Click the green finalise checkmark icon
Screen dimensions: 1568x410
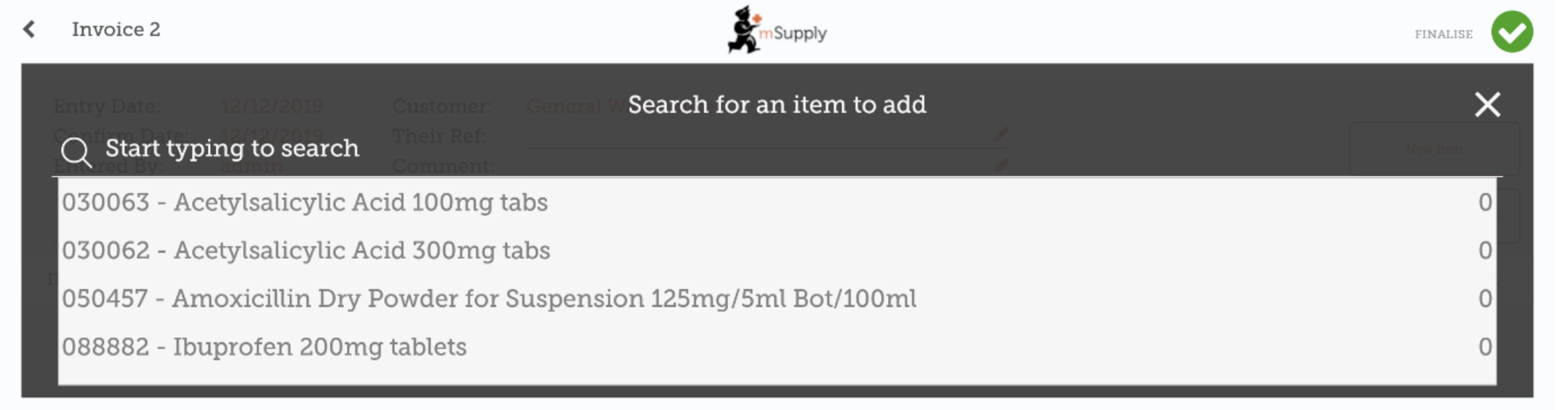pos(1511,32)
